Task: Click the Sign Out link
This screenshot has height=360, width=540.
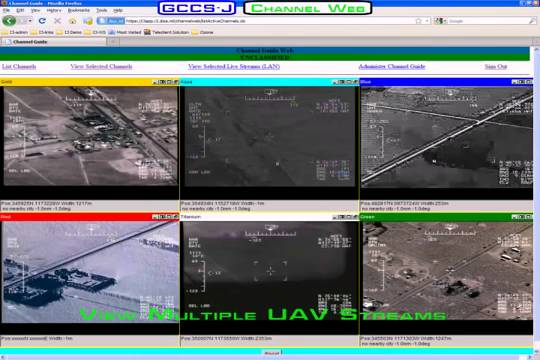Action: [x=496, y=66]
